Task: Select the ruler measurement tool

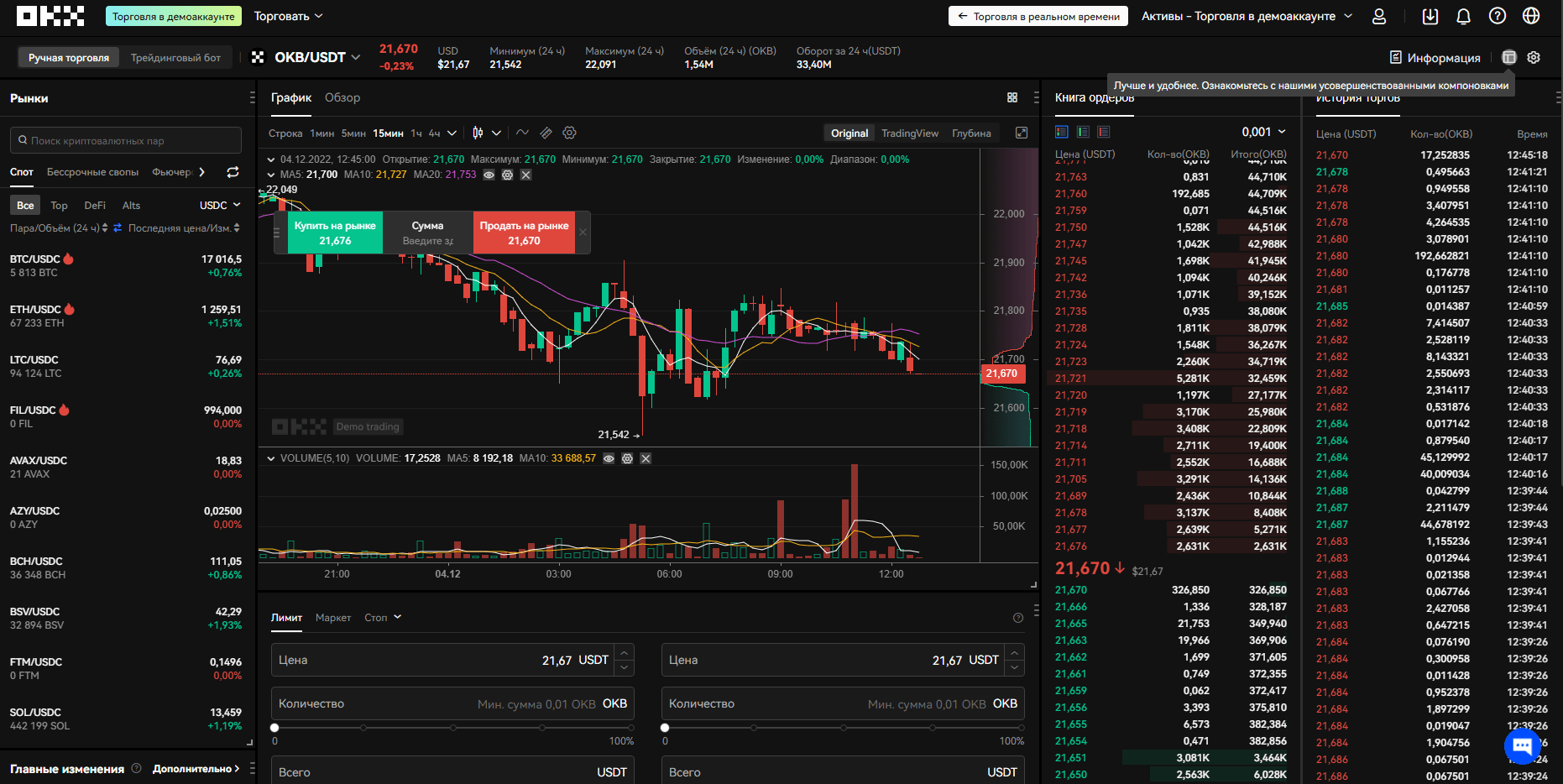Action: click(x=546, y=133)
